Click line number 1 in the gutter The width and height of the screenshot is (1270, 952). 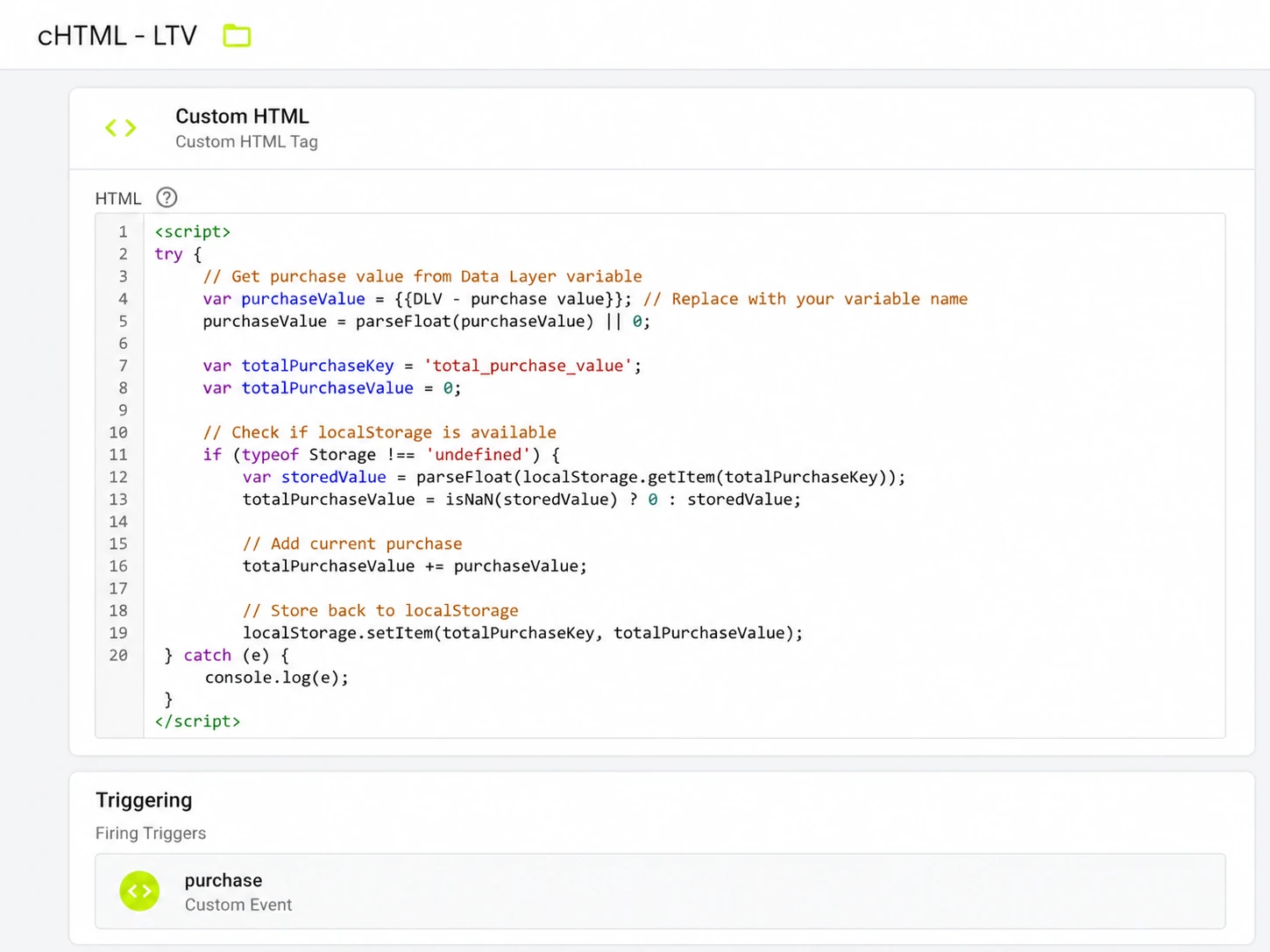click(123, 232)
